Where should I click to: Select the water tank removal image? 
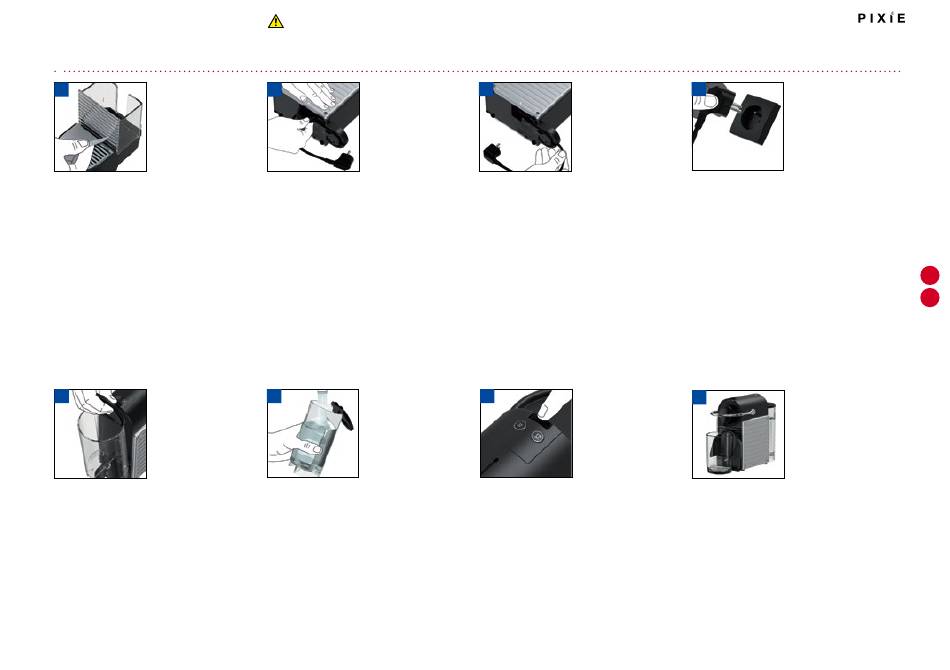point(101,434)
